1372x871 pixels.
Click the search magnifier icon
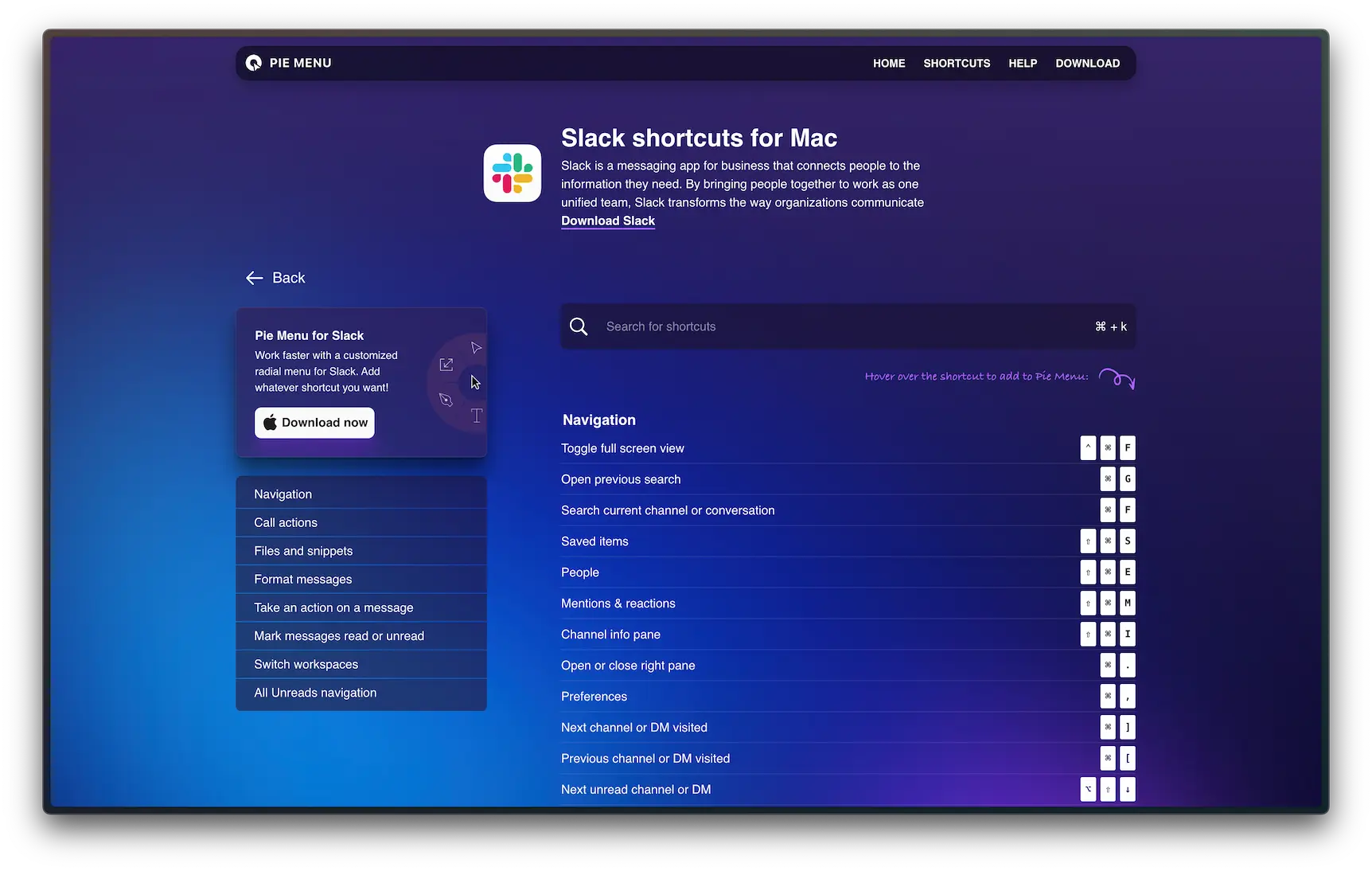579,326
